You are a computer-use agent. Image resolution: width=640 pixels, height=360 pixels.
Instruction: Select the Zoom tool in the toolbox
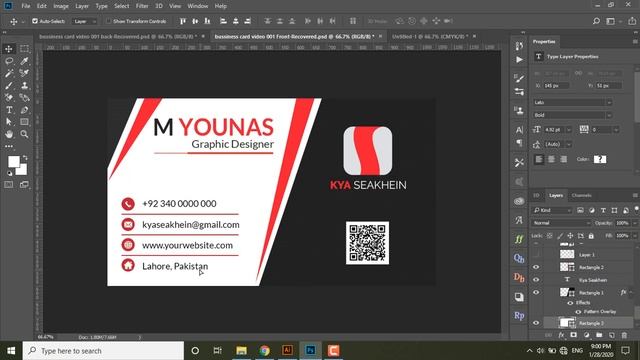click(24, 134)
